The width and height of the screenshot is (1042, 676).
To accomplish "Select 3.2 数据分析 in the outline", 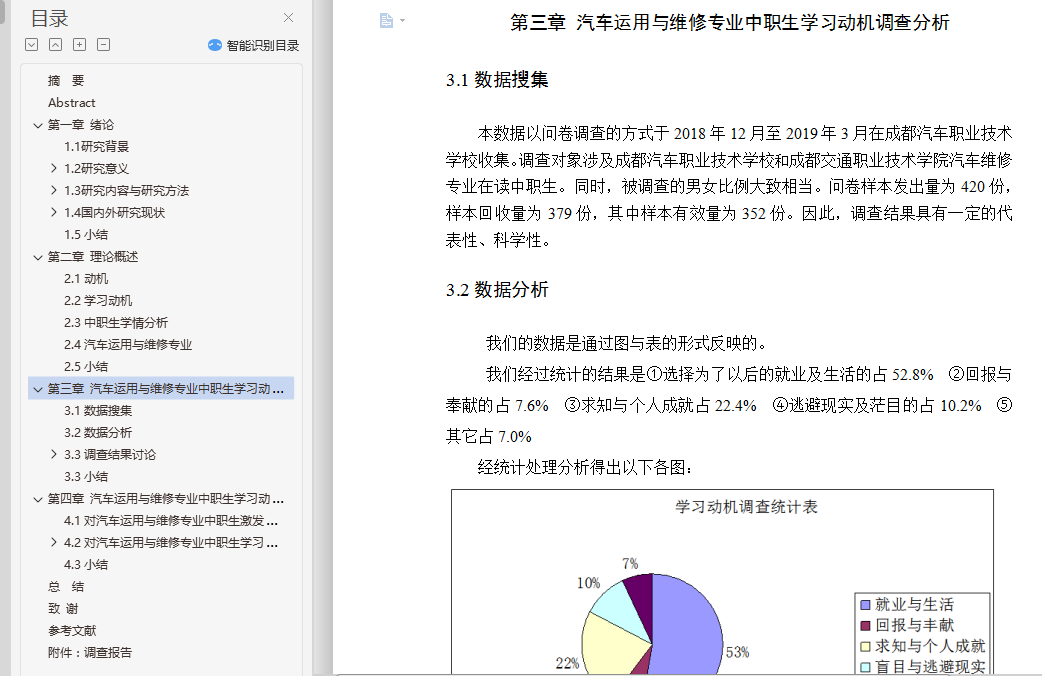I will tap(98, 433).
